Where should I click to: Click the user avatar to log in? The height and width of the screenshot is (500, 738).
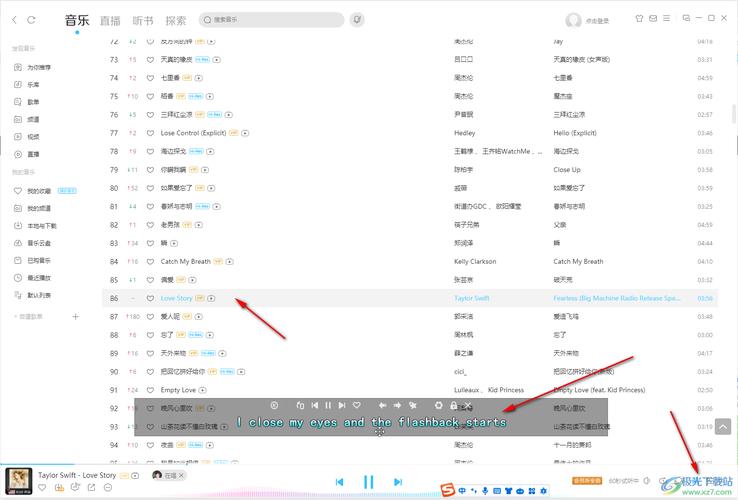coord(573,20)
